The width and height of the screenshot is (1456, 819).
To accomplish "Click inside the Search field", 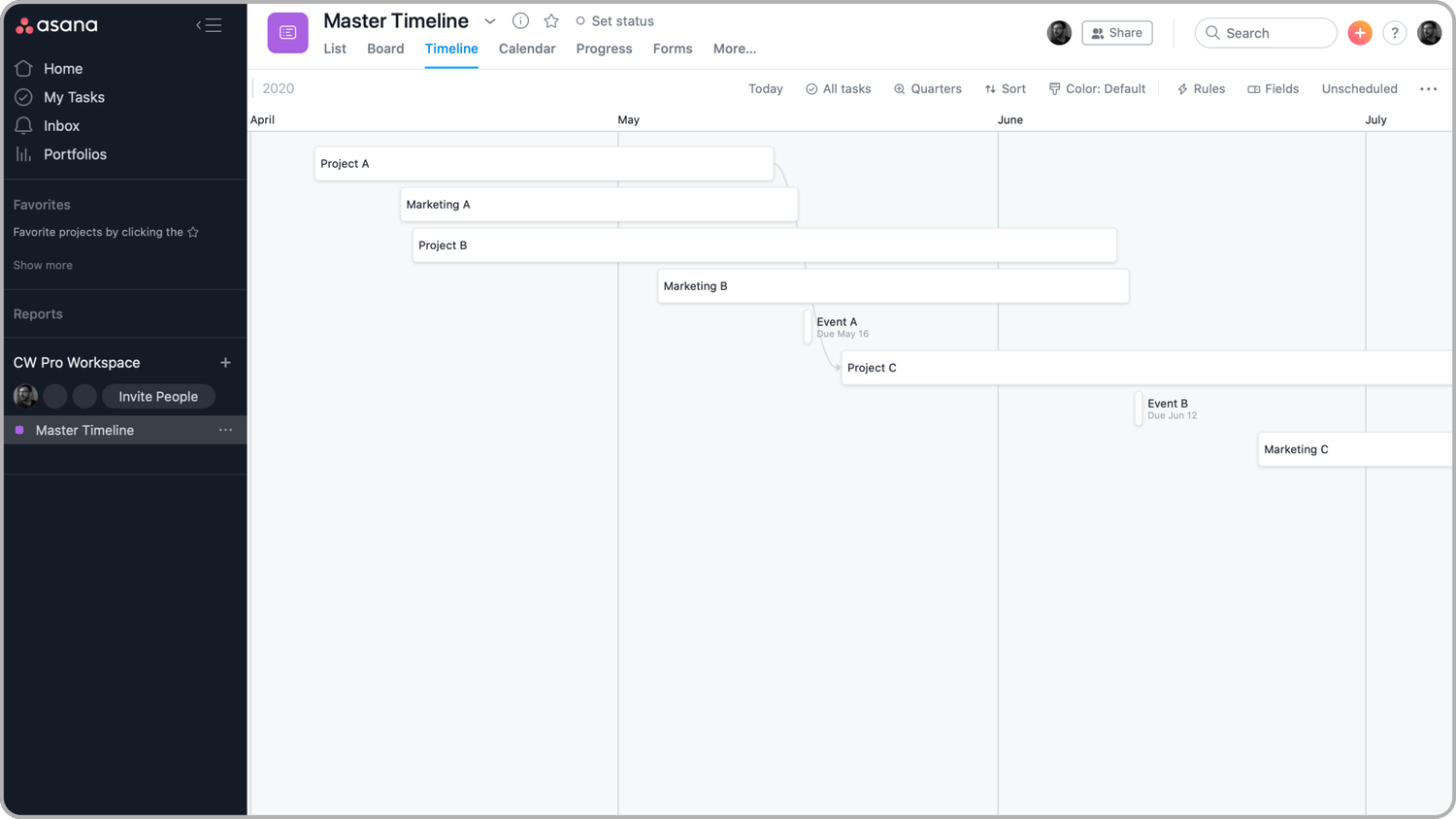I will point(1266,32).
